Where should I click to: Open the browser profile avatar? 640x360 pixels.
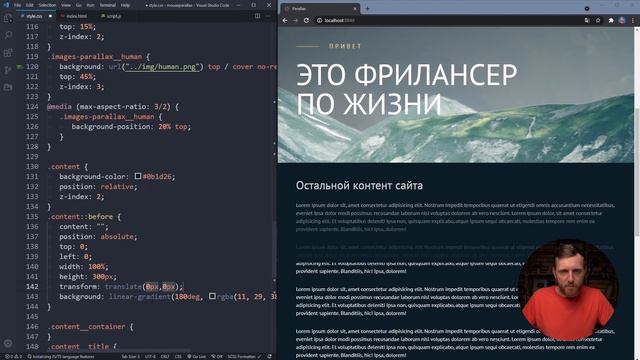tap(622, 20)
